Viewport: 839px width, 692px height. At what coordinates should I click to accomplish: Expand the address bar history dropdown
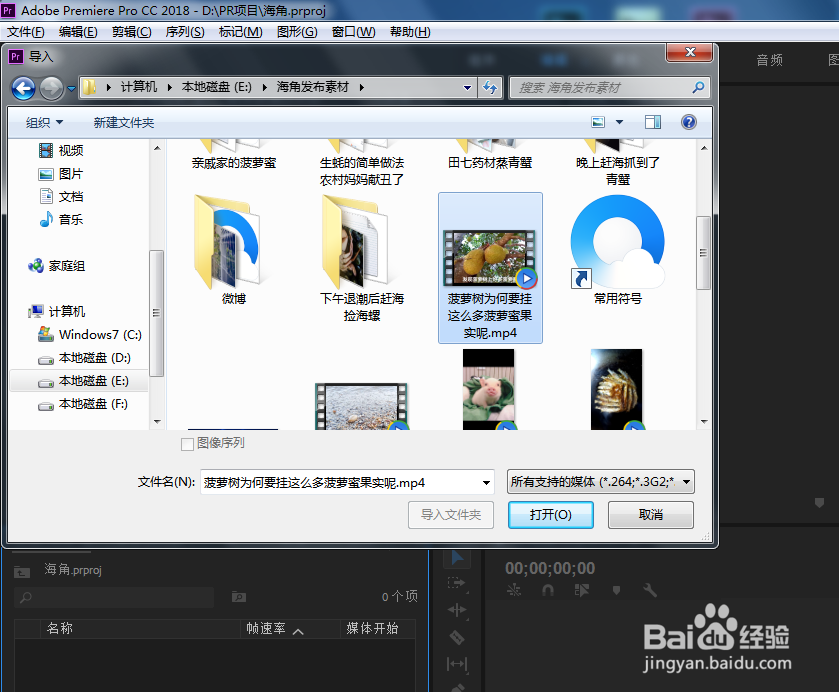(467, 88)
